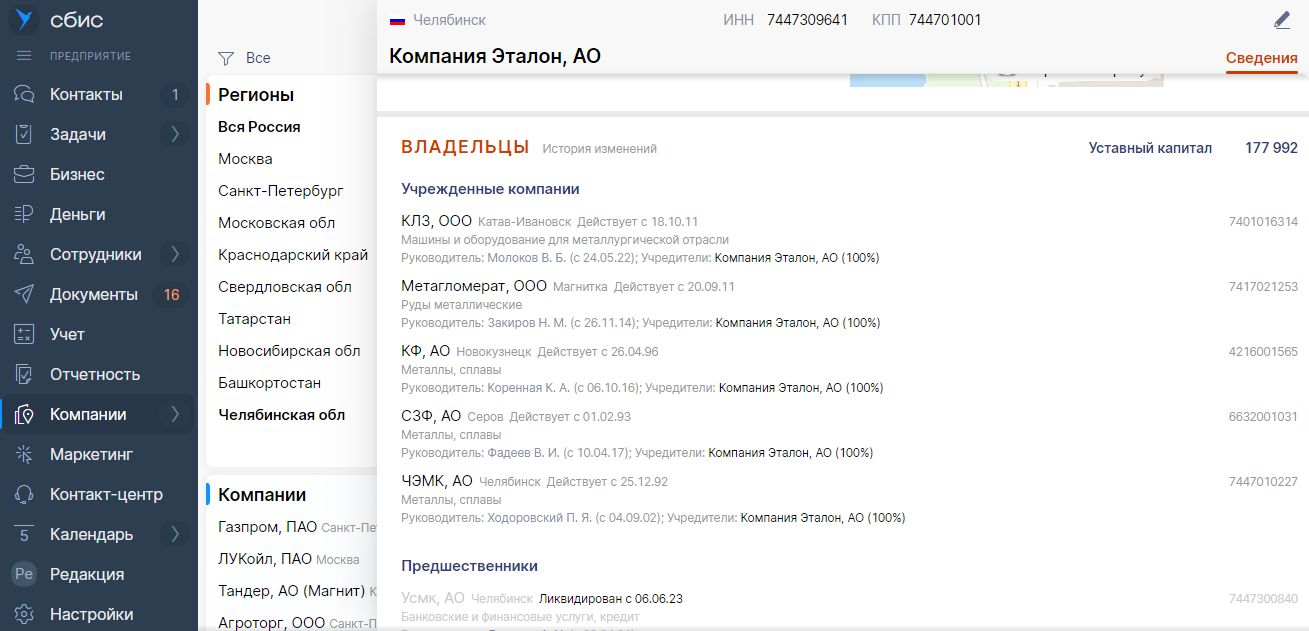Open Газпром, ПАО in companies list
Screen dimensions: 1309x631
(x=268, y=526)
